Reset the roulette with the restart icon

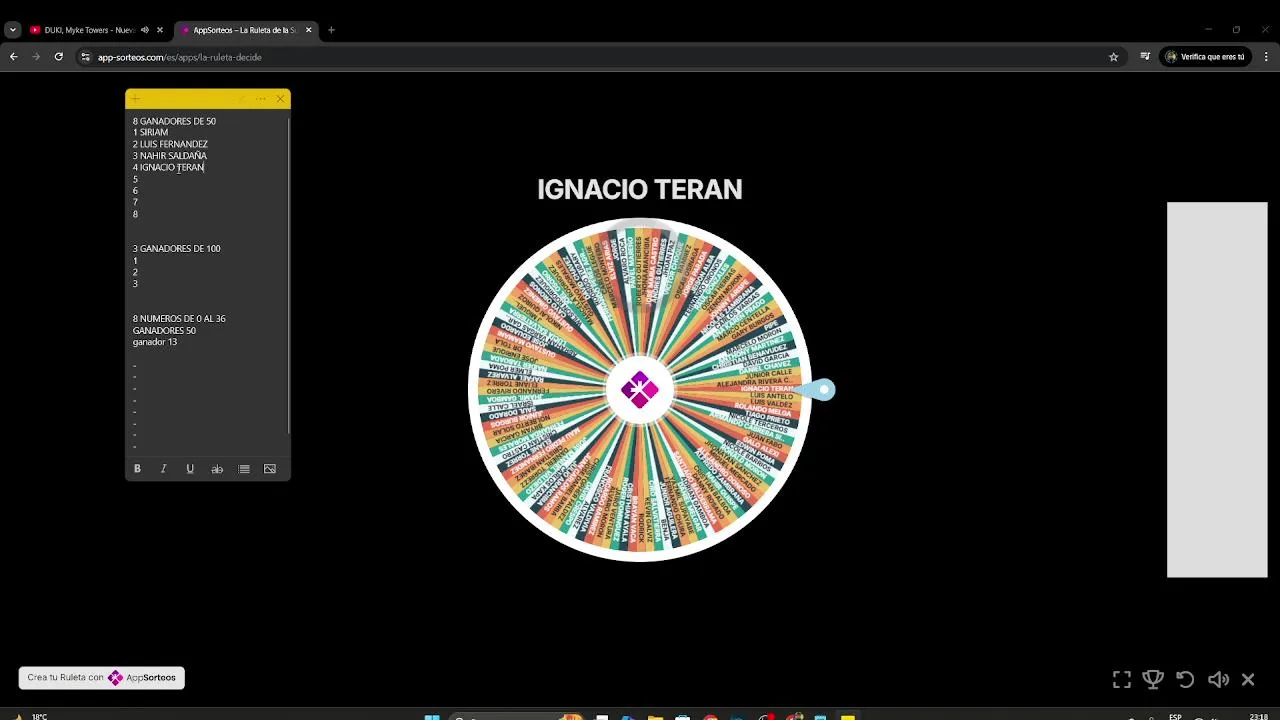coord(1185,680)
